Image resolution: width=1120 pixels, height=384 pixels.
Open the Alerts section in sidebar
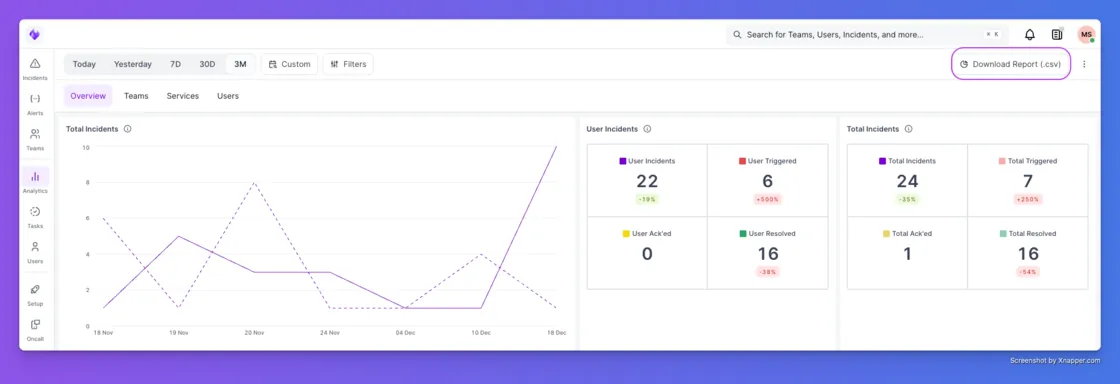(x=35, y=104)
